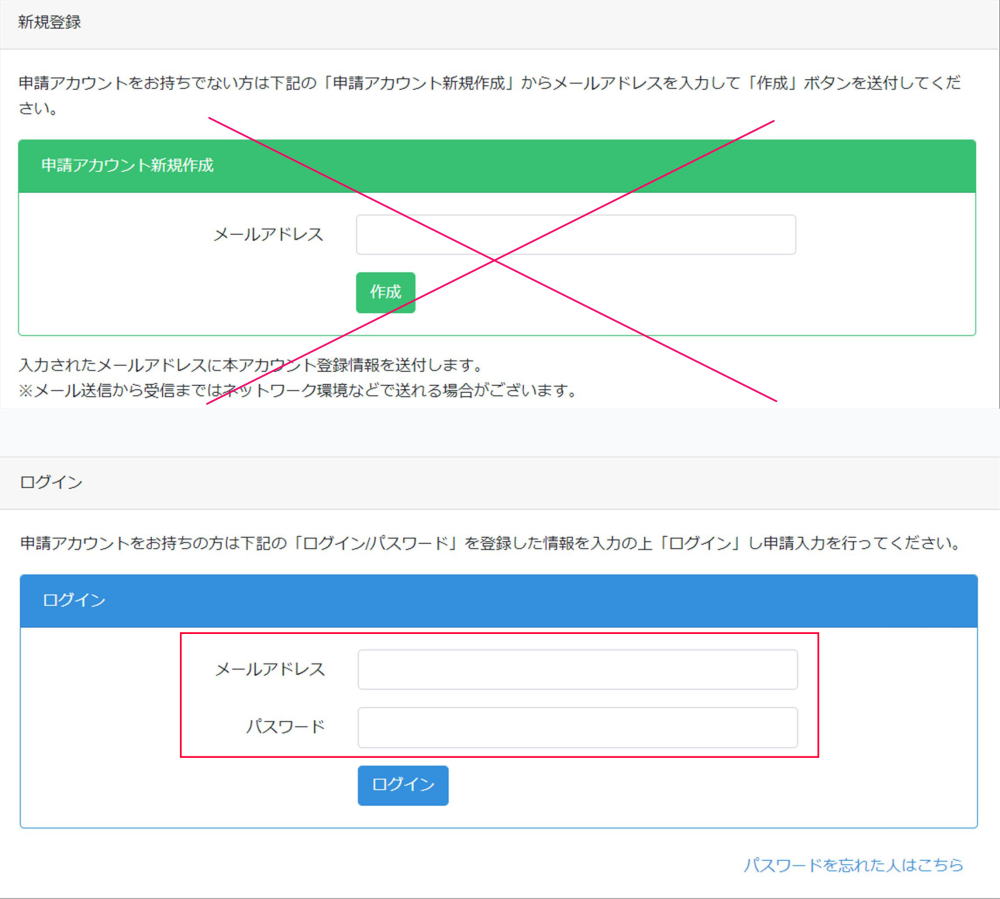The height and width of the screenshot is (899, 1000).
Task: Click the green 作成 button
Action: (385, 292)
